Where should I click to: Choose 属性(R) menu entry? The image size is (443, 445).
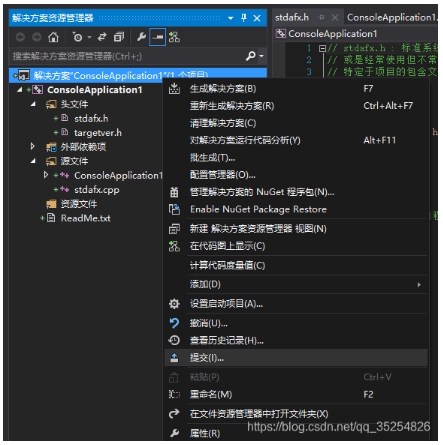[x=296, y=433]
